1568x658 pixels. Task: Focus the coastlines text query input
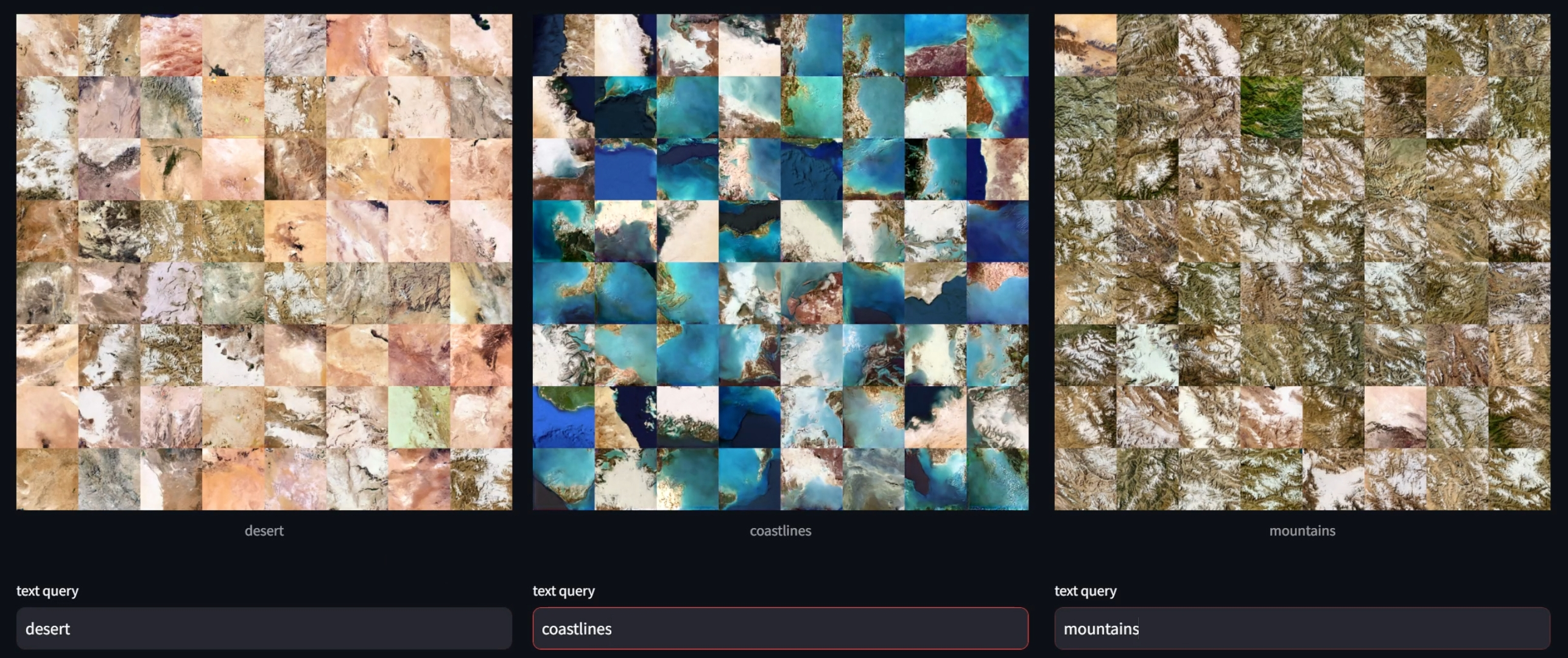click(x=780, y=628)
